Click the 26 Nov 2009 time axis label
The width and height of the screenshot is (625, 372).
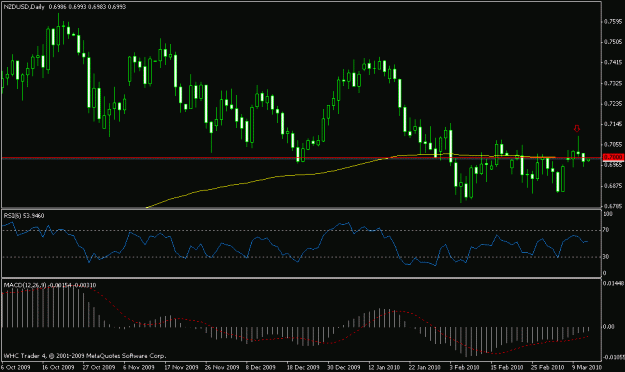coord(222,367)
